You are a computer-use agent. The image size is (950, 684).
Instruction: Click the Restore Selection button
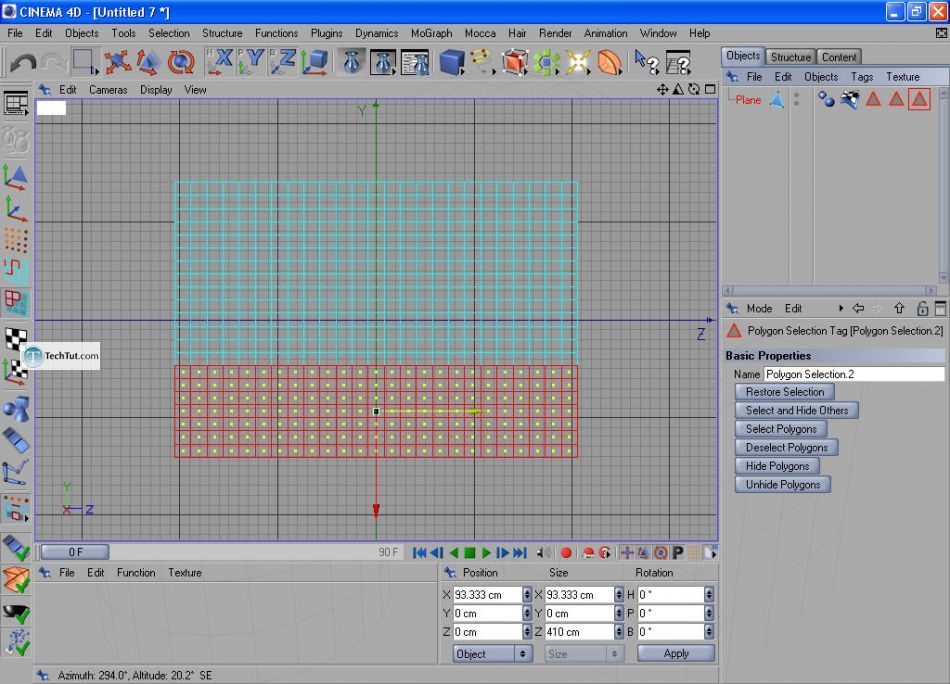pyautogui.click(x=785, y=392)
